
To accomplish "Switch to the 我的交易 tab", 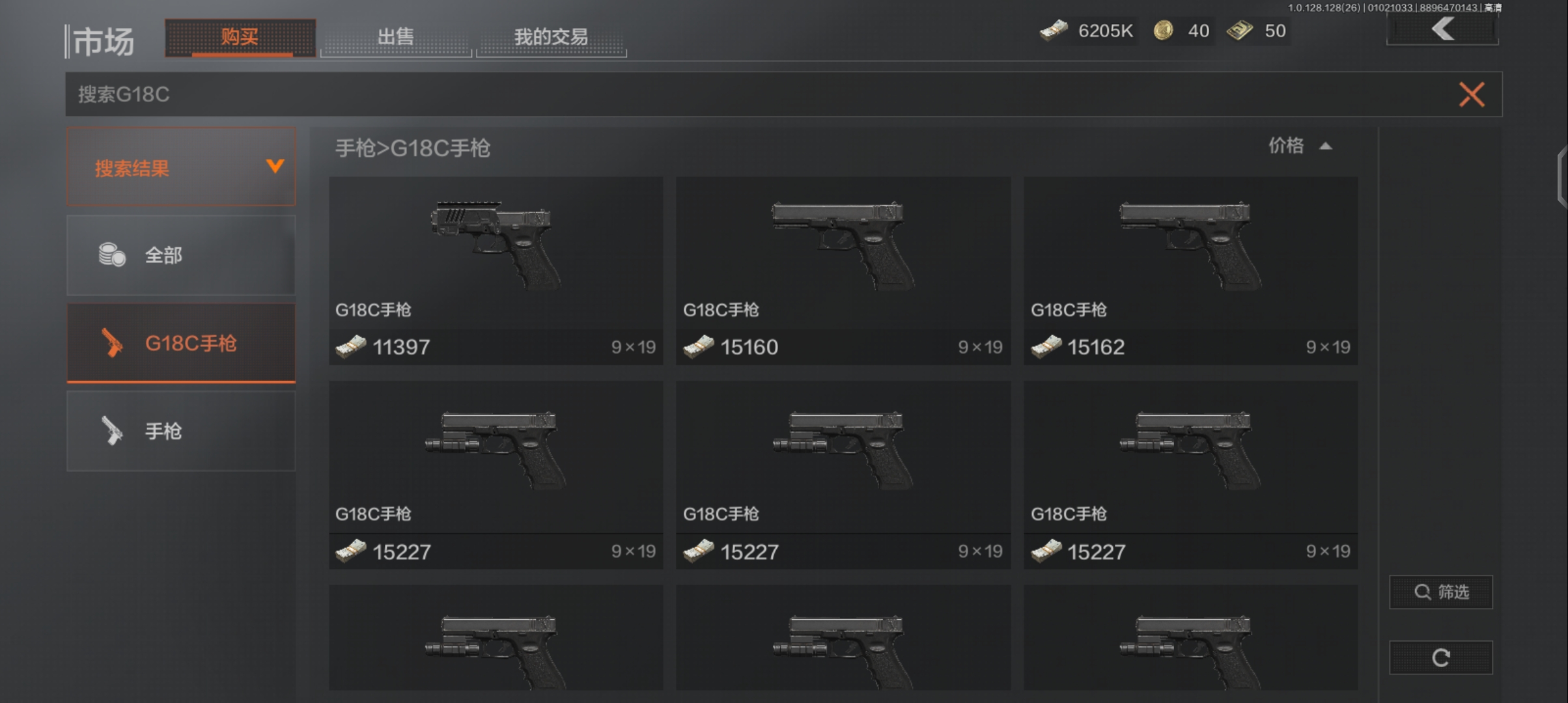I will click(x=551, y=37).
